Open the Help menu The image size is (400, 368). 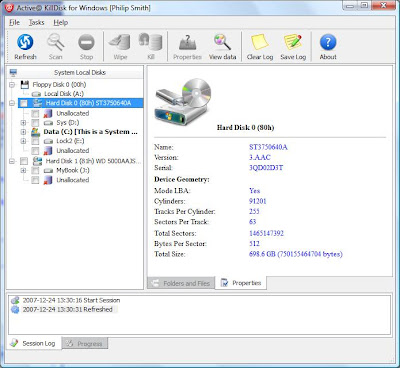coord(61,22)
